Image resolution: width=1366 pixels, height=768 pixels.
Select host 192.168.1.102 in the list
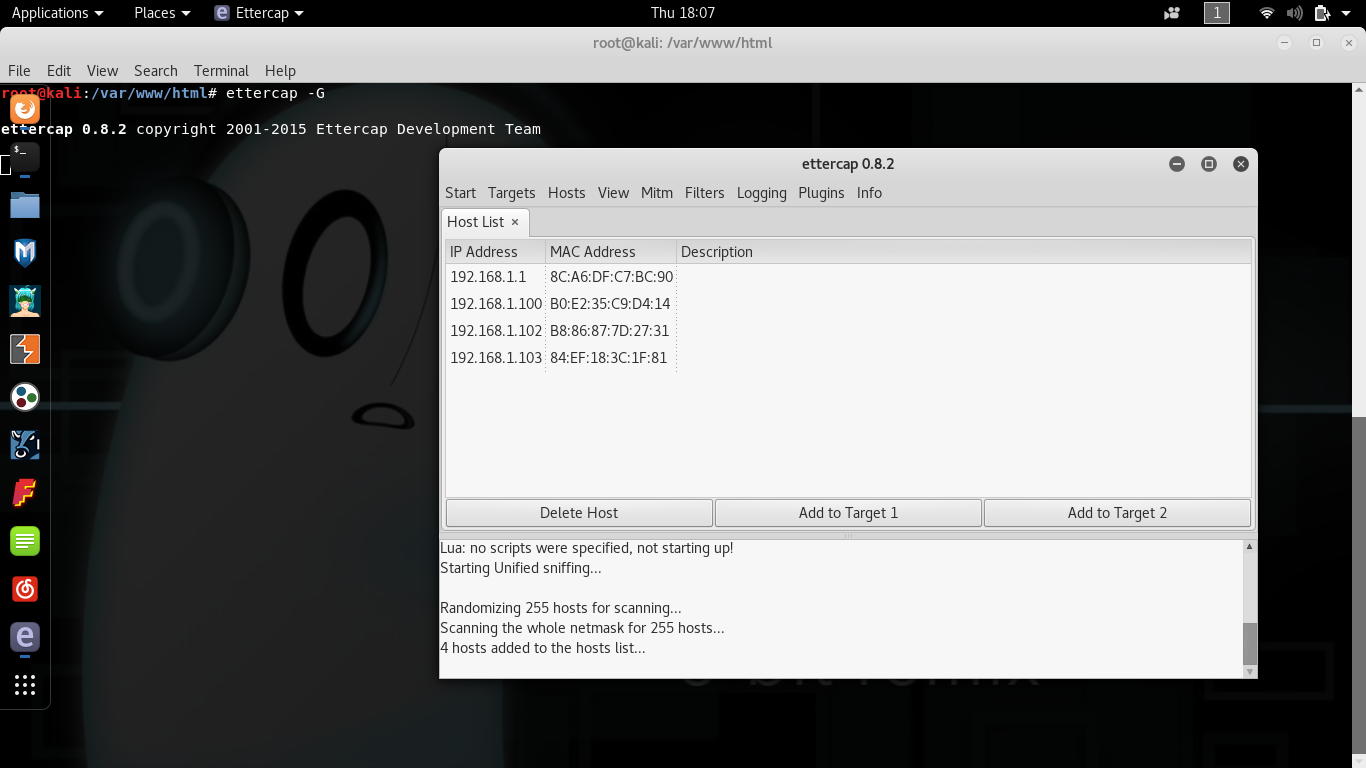click(x=496, y=331)
